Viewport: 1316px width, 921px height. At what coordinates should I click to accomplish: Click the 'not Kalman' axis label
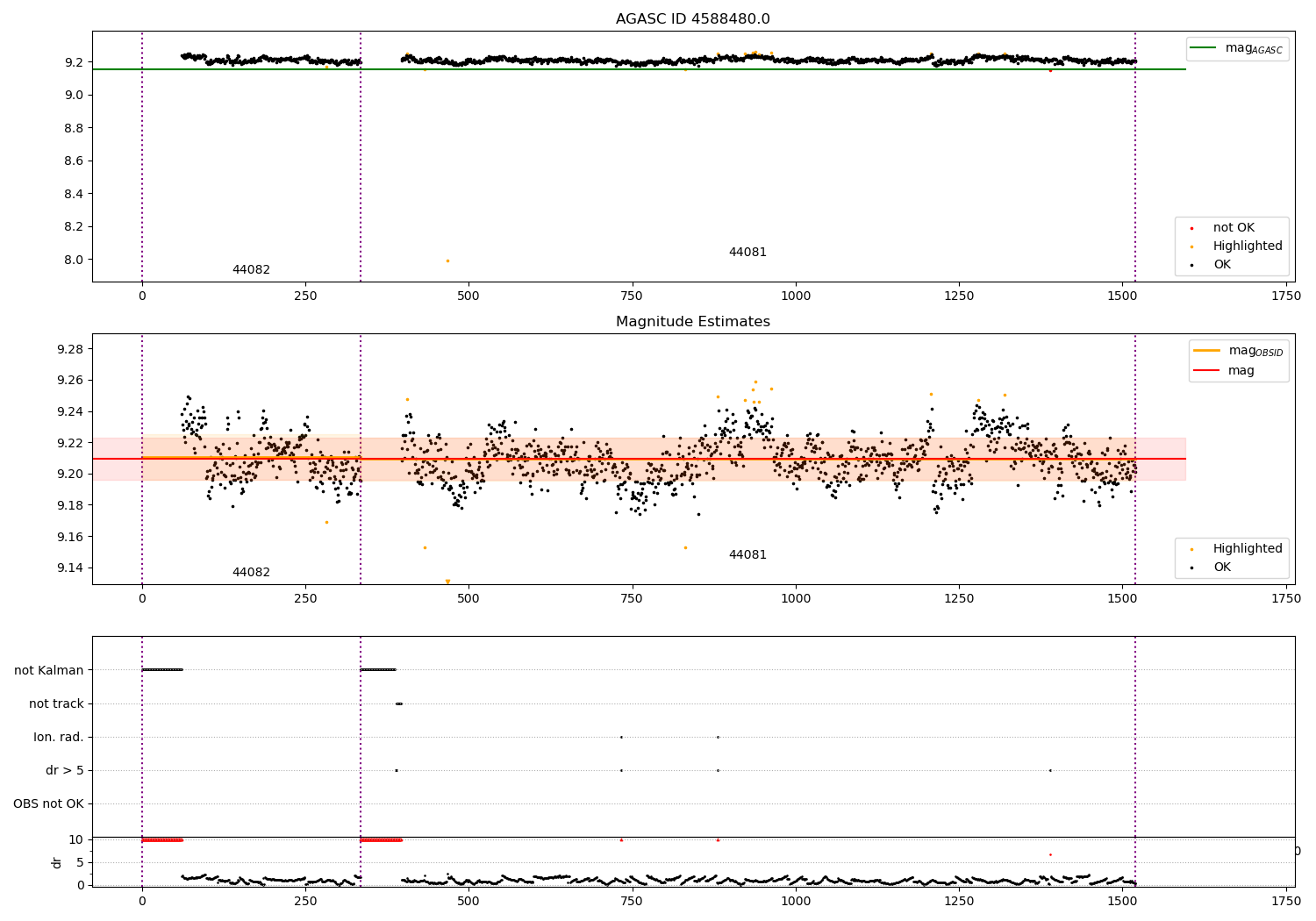pyautogui.click(x=49, y=671)
